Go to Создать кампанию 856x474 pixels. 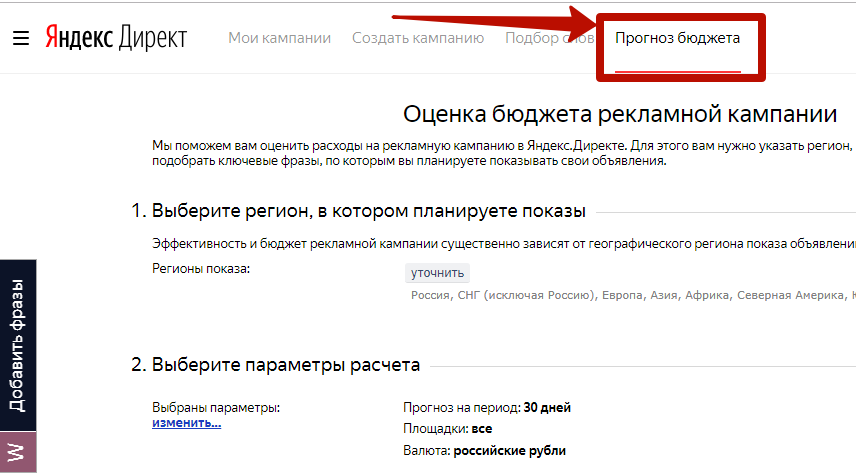point(418,38)
